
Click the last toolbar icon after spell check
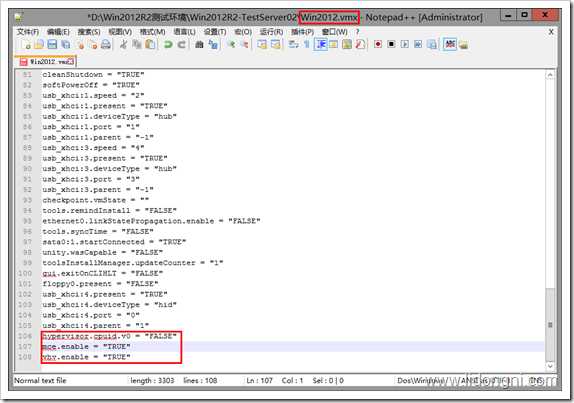[463, 45]
